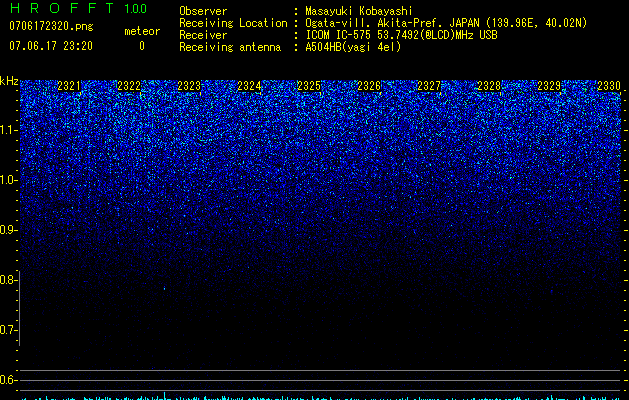Click the 0.7 kHz axis label
This screenshot has height=400, width=629.
[8, 330]
